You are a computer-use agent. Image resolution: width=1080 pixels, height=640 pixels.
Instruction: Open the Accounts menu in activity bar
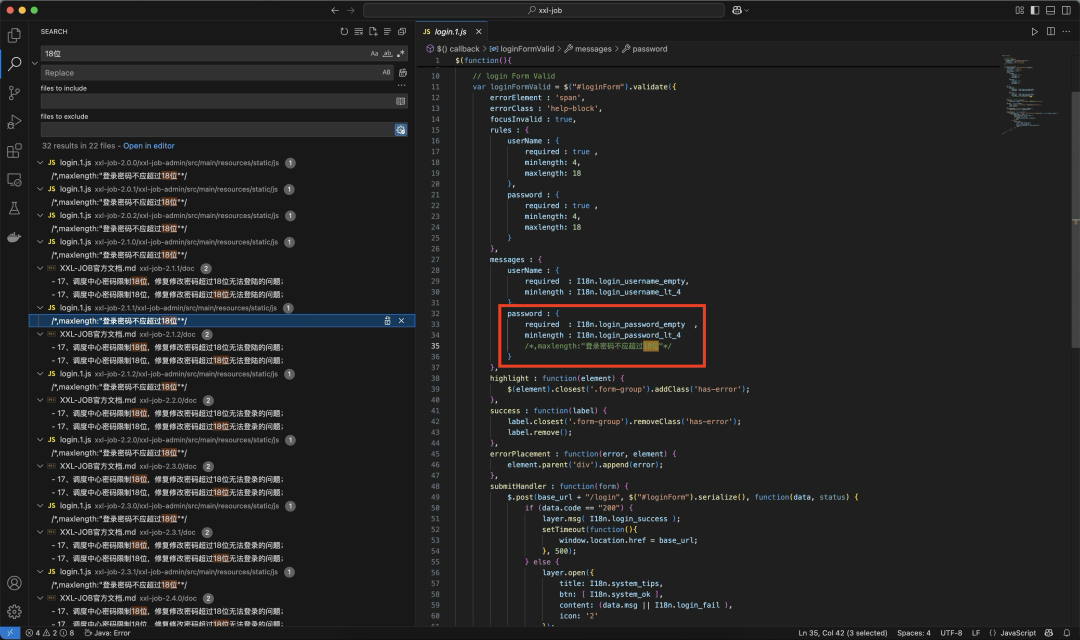coord(14,583)
